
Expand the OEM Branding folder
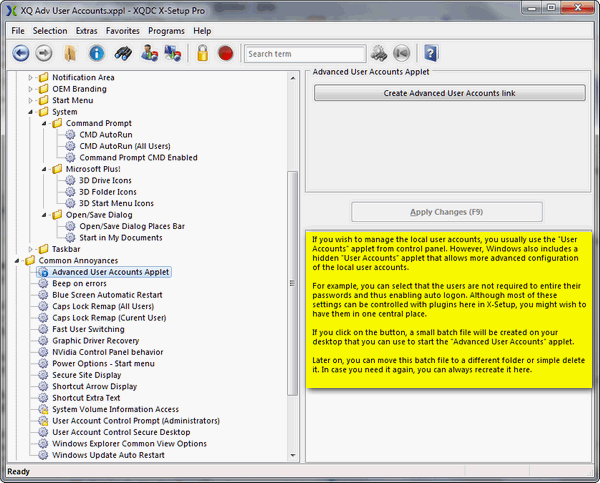(x=30, y=89)
